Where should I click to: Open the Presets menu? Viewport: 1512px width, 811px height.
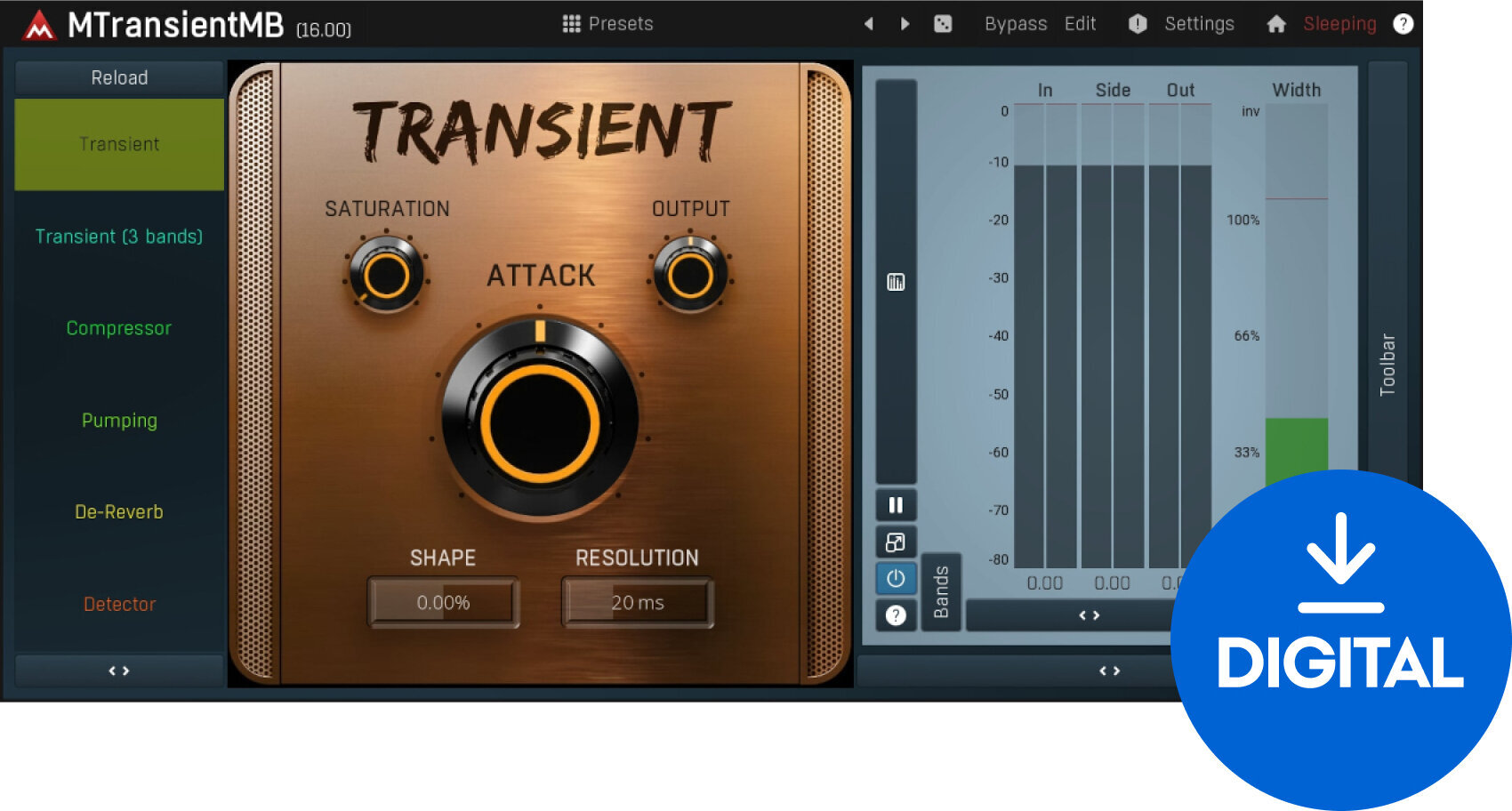click(x=607, y=24)
